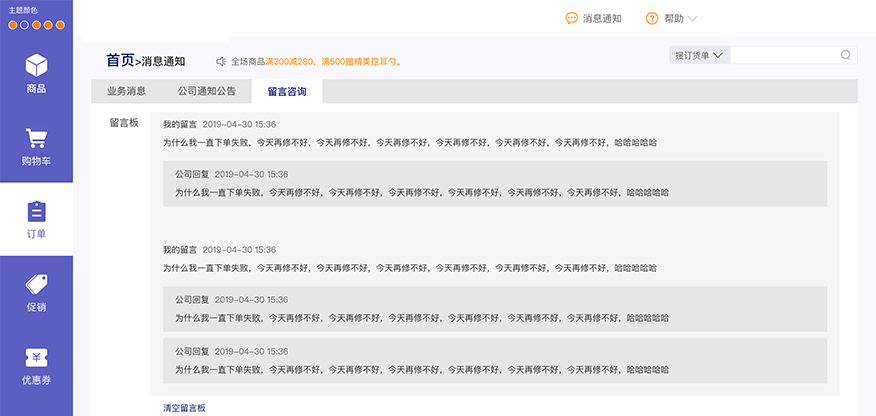Click the orange message bubble icon
The width and height of the screenshot is (876, 416).
(571, 18)
